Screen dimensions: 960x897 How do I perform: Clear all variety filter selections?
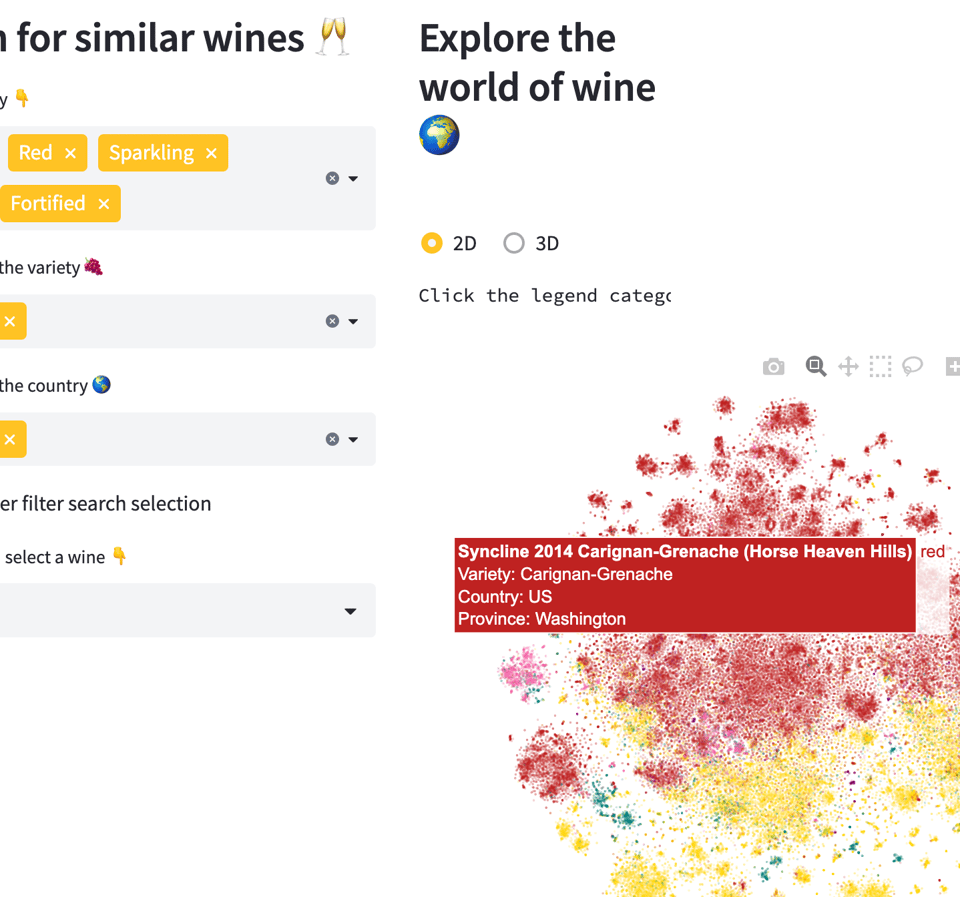(x=332, y=321)
